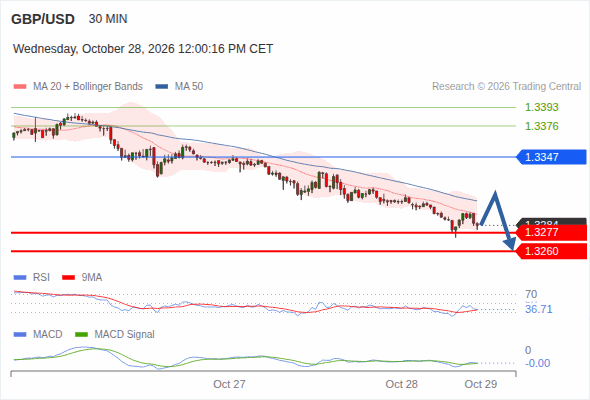Click the Oct 27 date axis label
The height and width of the screenshot is (400, 590).
(229, 384)
